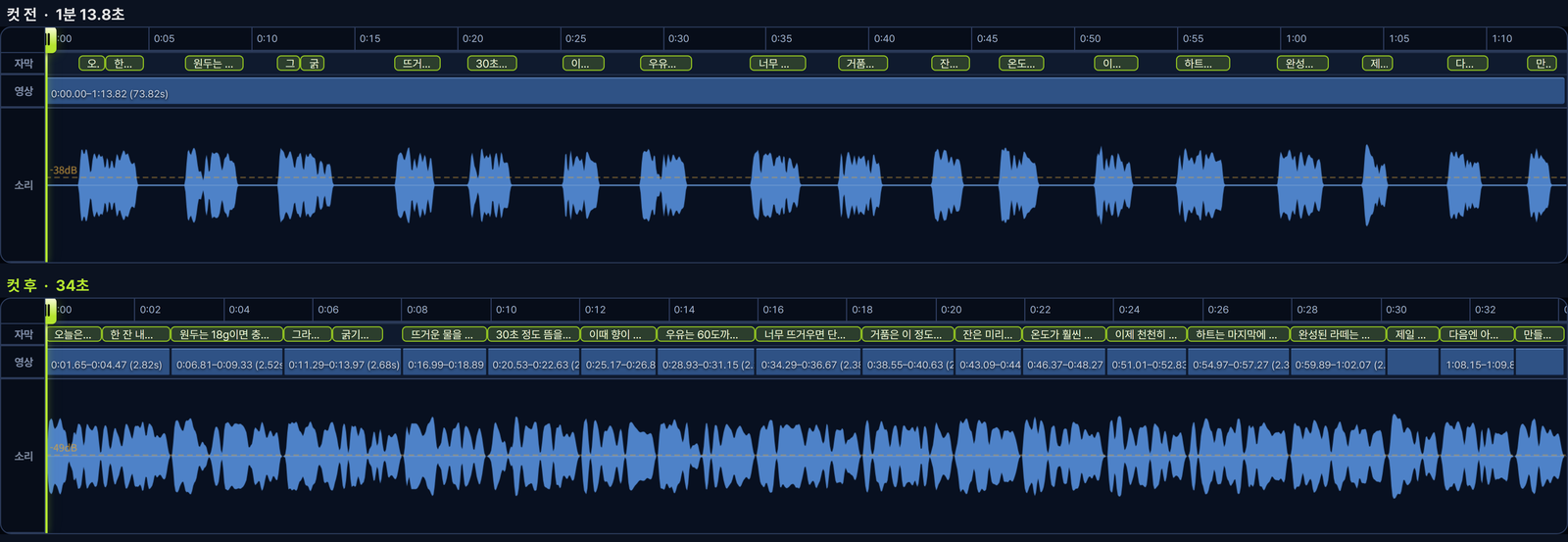Select video segment 0:59.89–1:02.07
Image resolution: width=1568 pixels, height=542 pixels.
click(x=1339, y=364)
